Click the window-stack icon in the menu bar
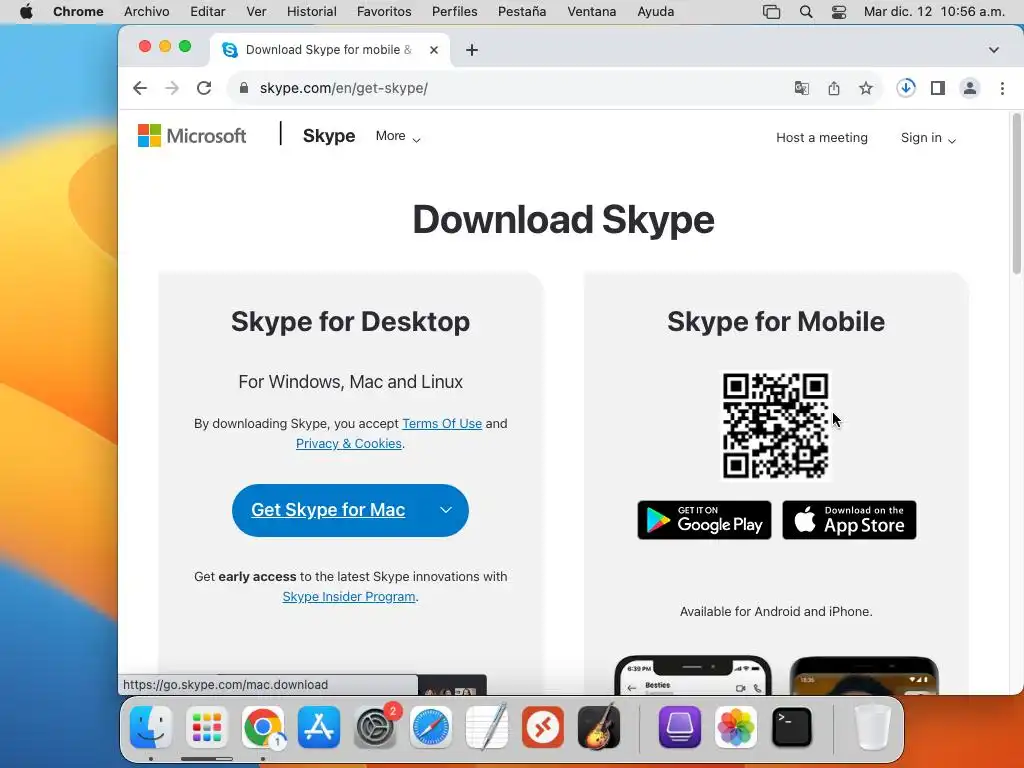This screenshot has height=768, width=1024. (x=771, y=12)
